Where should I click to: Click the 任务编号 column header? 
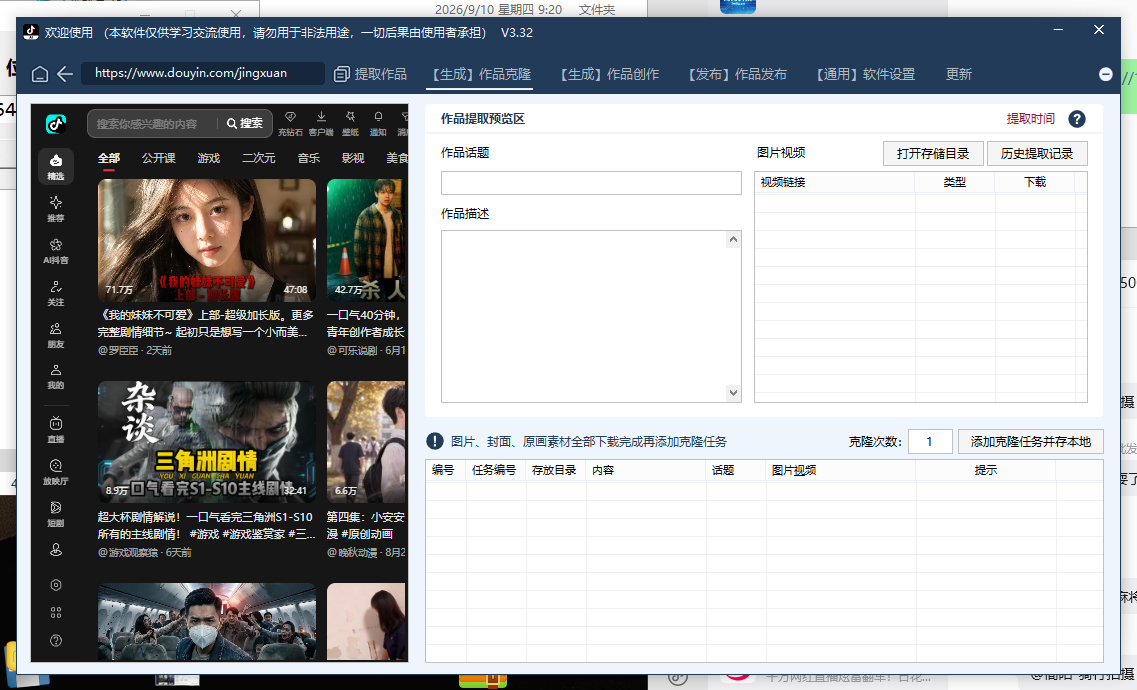tap(494, 470)
